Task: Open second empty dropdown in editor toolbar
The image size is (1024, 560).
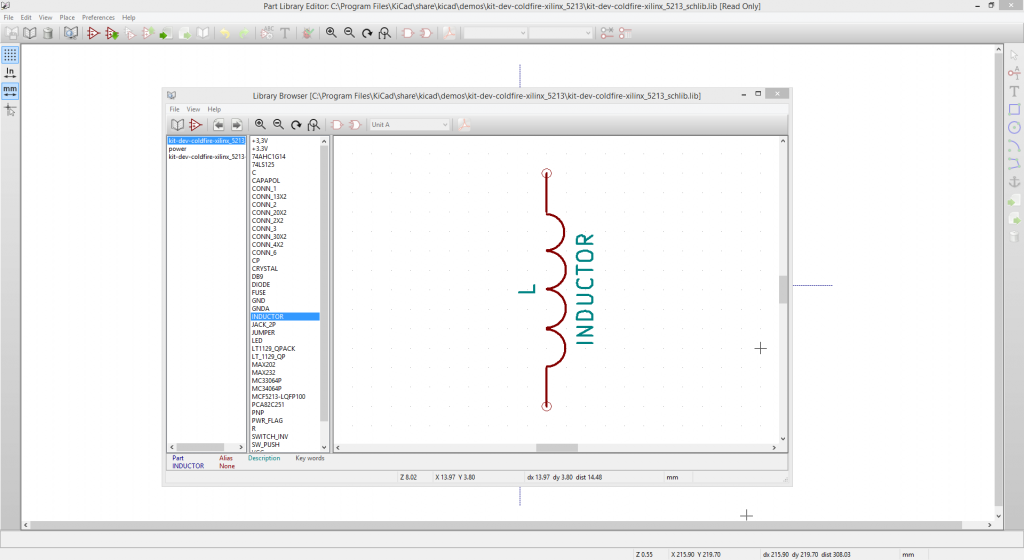Action: [560, 33]
